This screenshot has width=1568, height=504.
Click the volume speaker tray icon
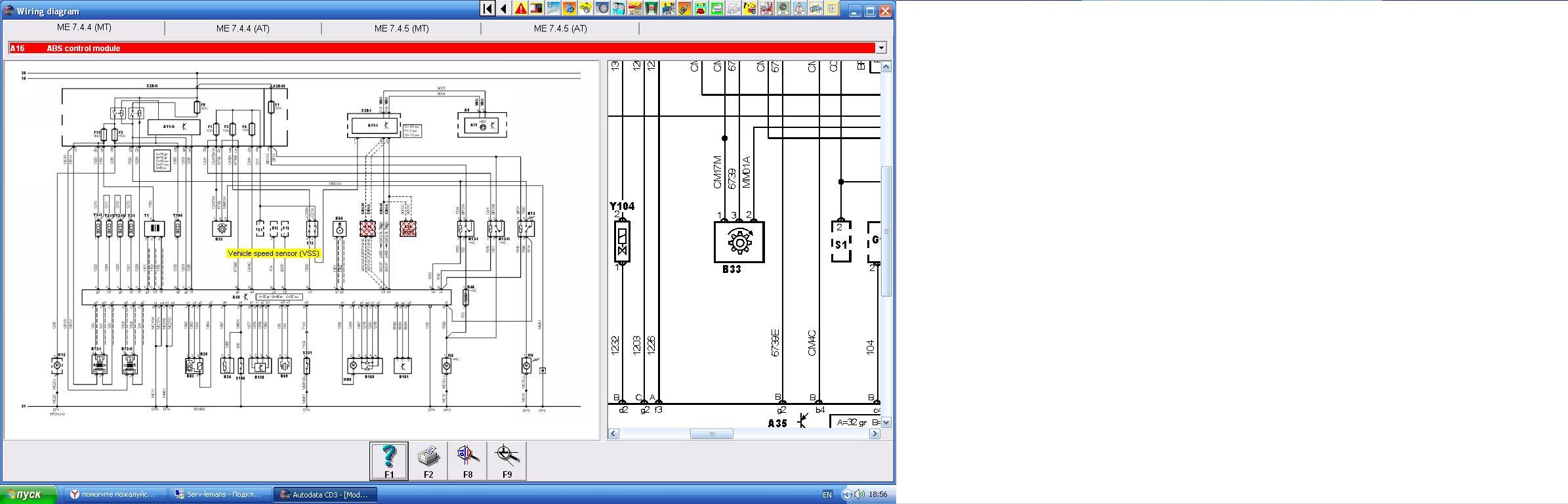[859, 494]
